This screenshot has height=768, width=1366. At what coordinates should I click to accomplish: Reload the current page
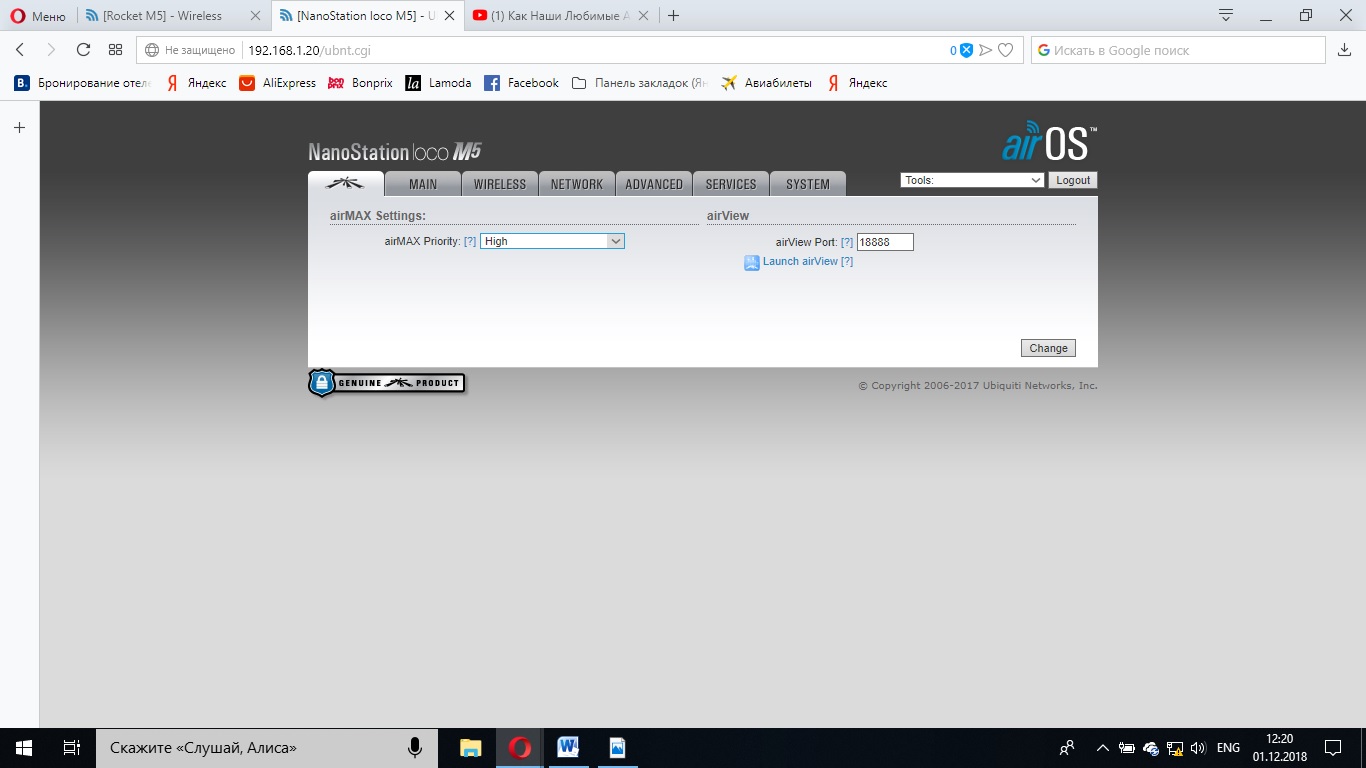click(x=83, y=50)
